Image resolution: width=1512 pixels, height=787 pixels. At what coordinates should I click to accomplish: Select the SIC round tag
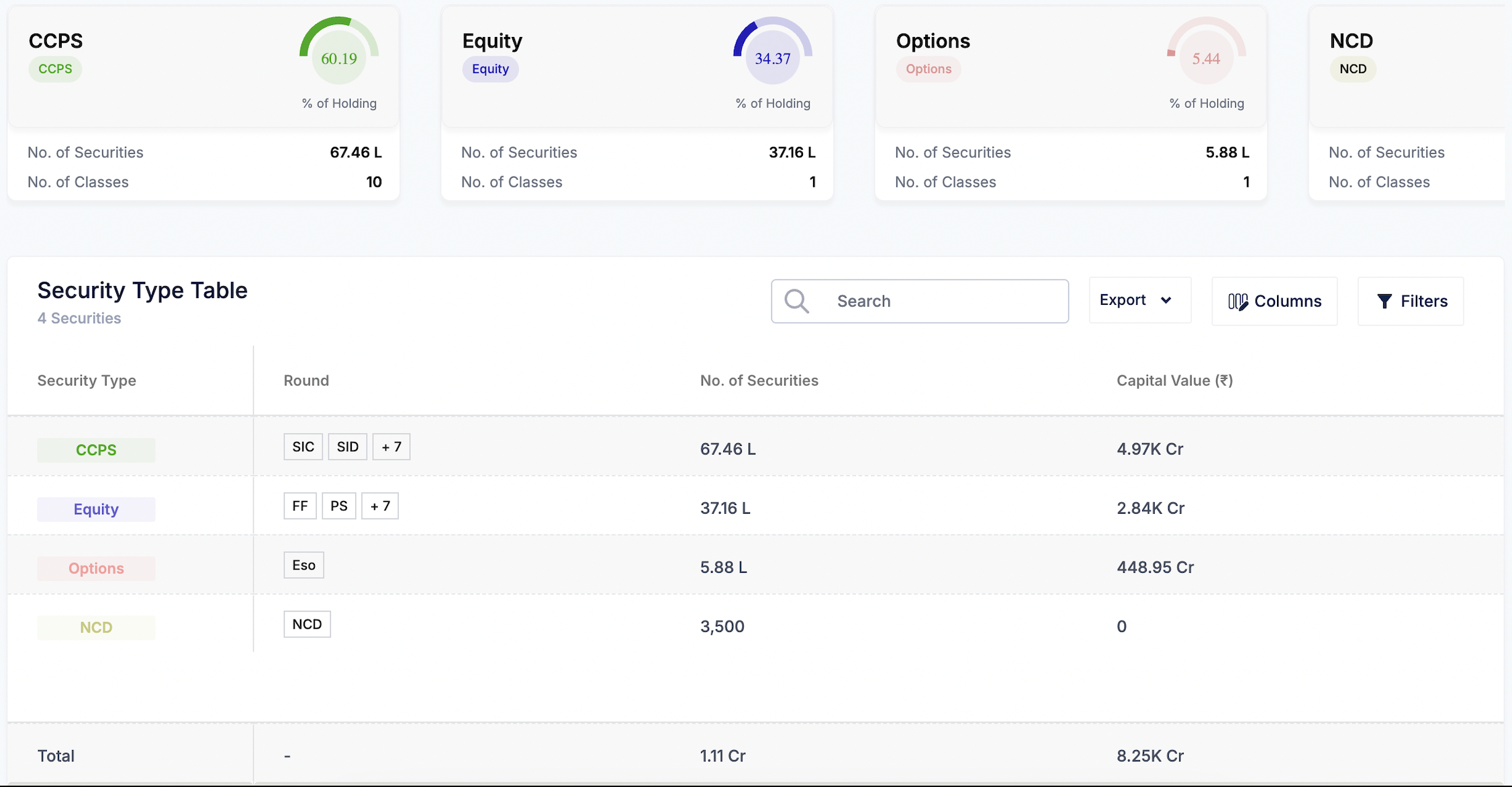[x=303, y=447]
